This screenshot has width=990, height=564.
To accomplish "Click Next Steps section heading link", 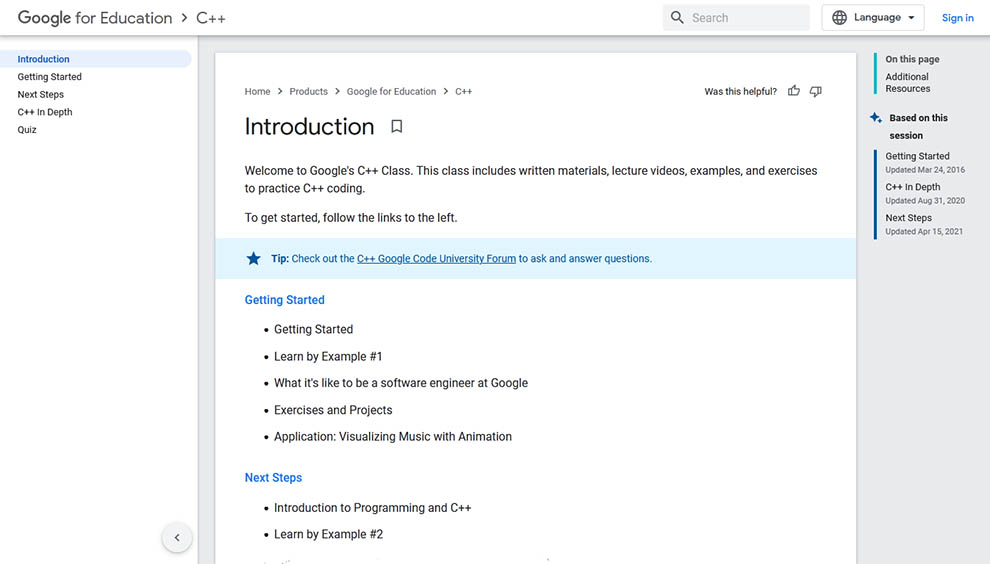I will [273, 477].
